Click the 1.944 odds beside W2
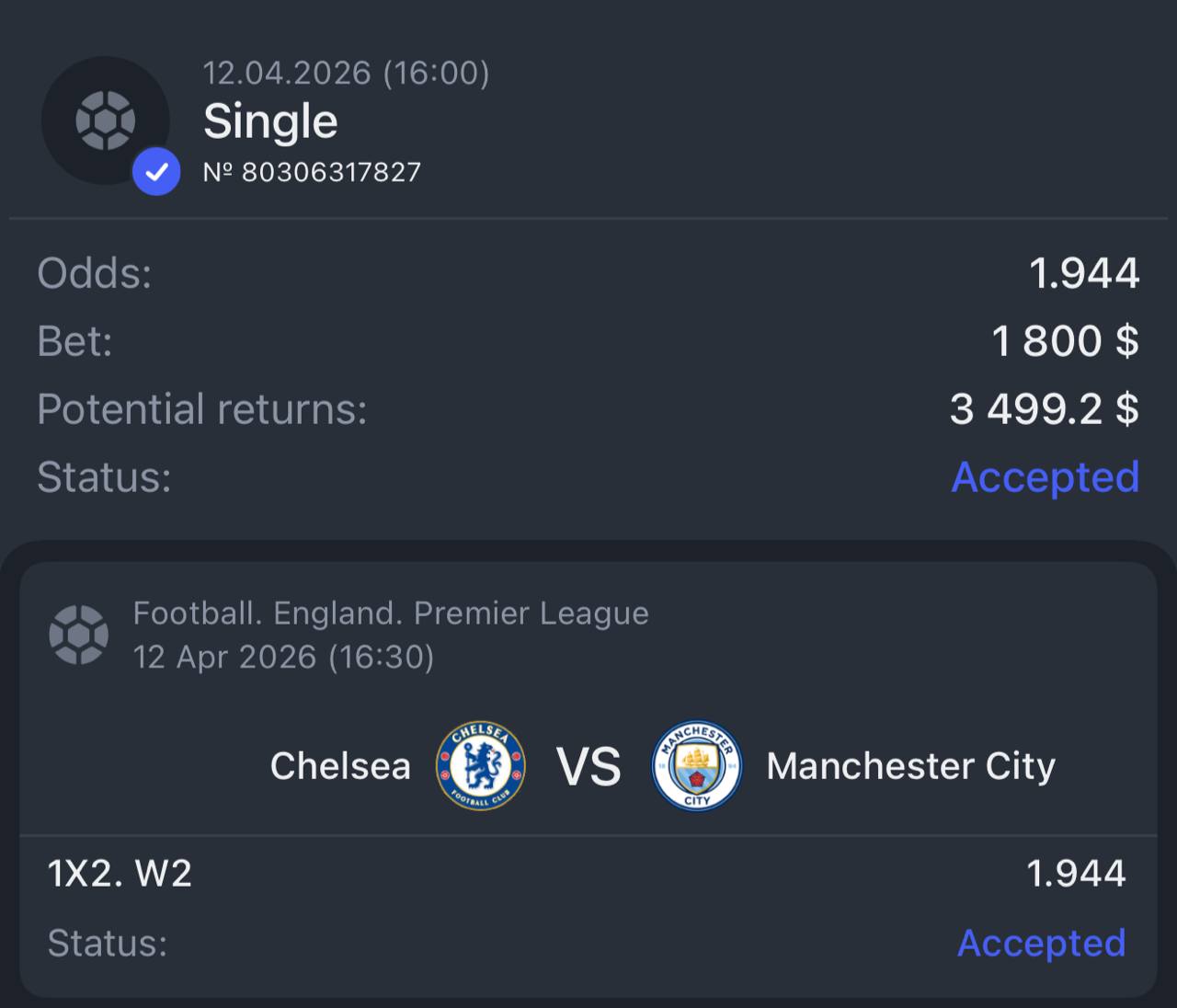The image size is (1177, 1008). tap(1076, 873)
